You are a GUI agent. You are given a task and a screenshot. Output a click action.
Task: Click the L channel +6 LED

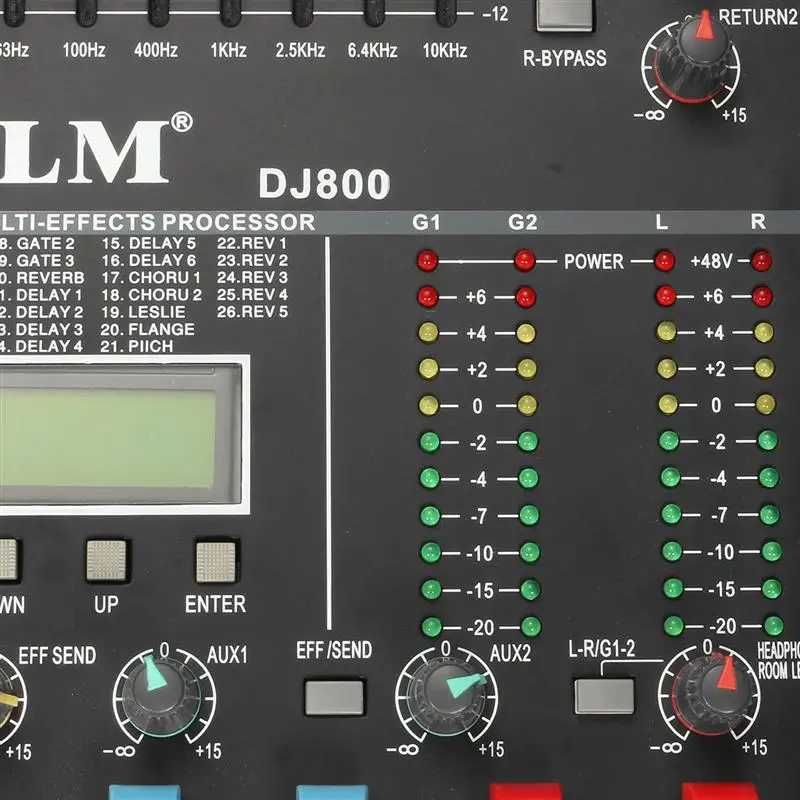(x=665, y=296)
